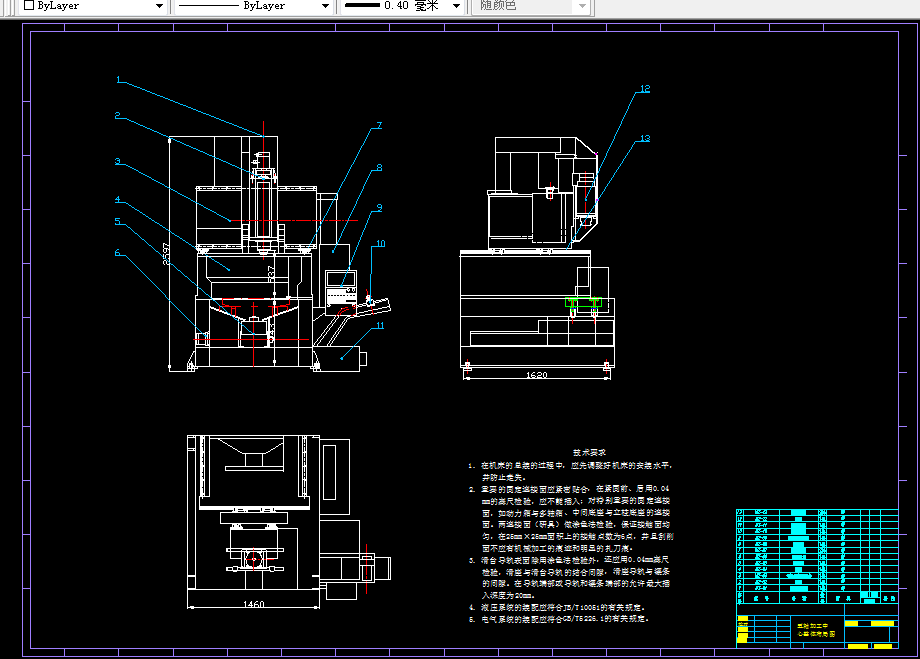
Task: Select part callout number 2 in front view
Action: tap(118, 116)
